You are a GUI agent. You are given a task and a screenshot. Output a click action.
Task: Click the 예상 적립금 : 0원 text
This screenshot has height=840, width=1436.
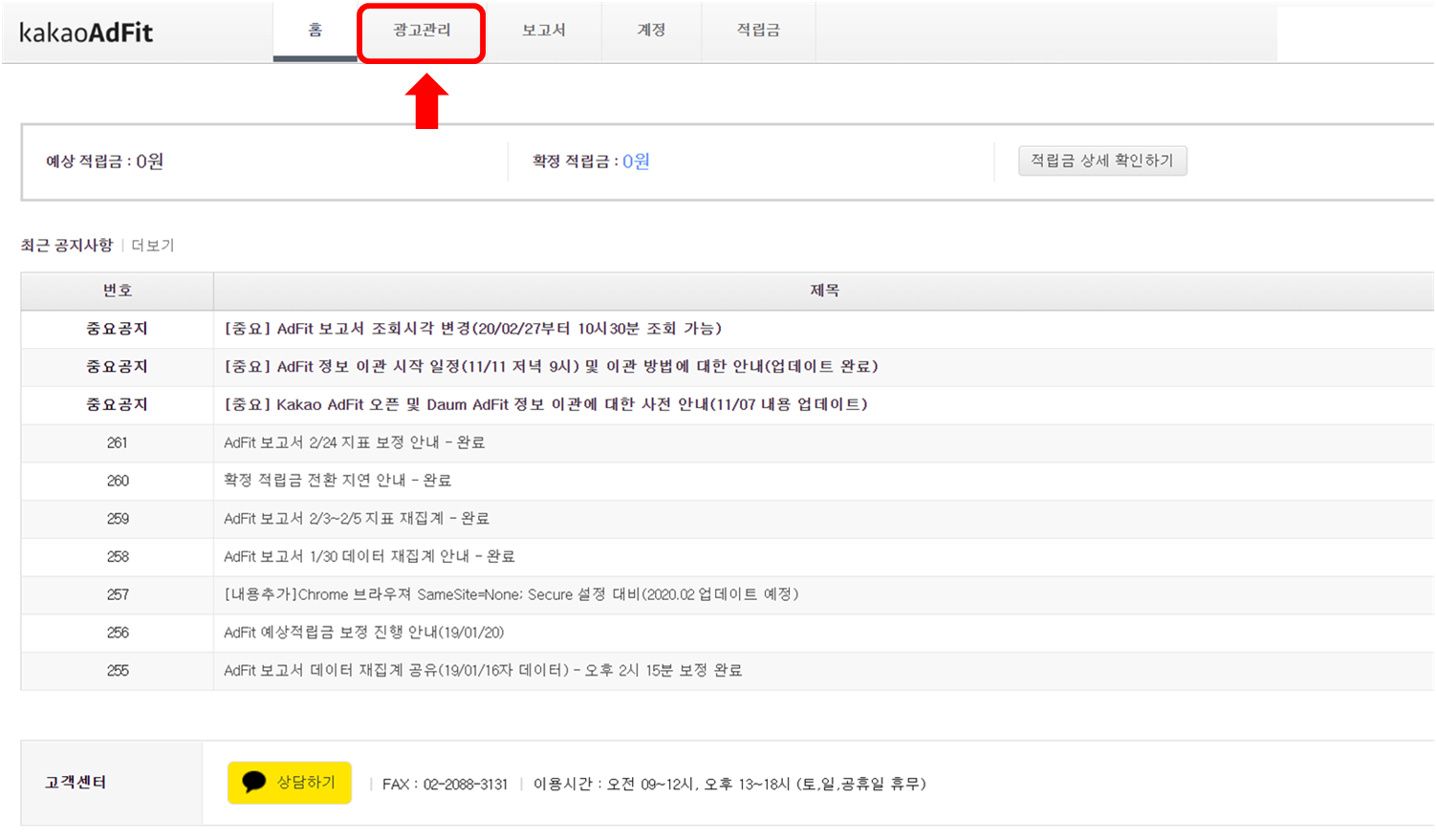point(104,162)
